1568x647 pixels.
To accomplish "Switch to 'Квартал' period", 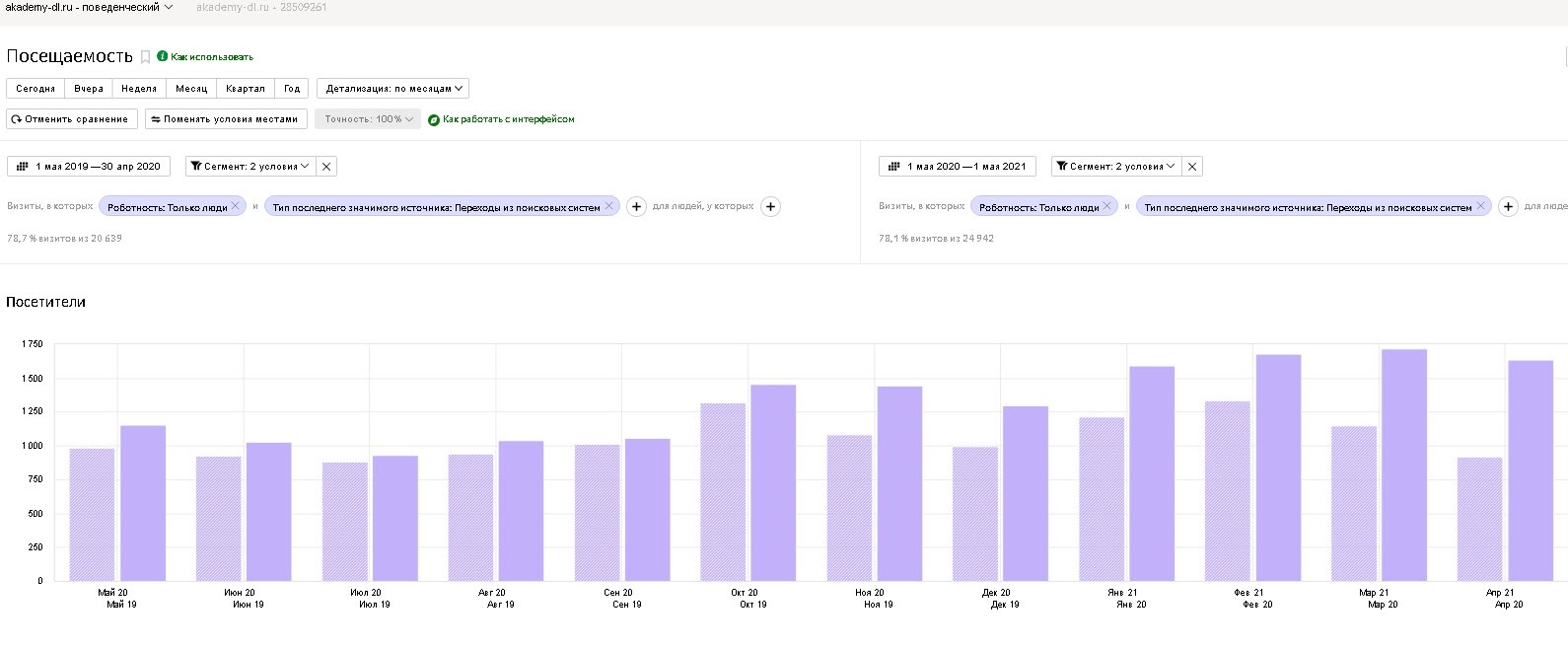I will (245, 89).
